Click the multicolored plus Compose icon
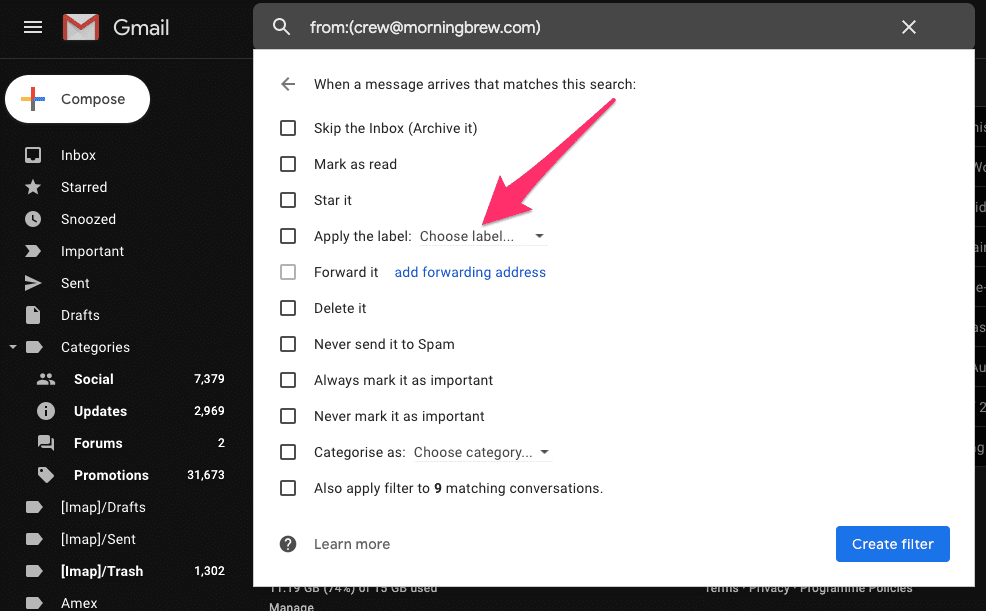Image resolution: width=986 pixels, height=611 pixels. pos(33,99)
